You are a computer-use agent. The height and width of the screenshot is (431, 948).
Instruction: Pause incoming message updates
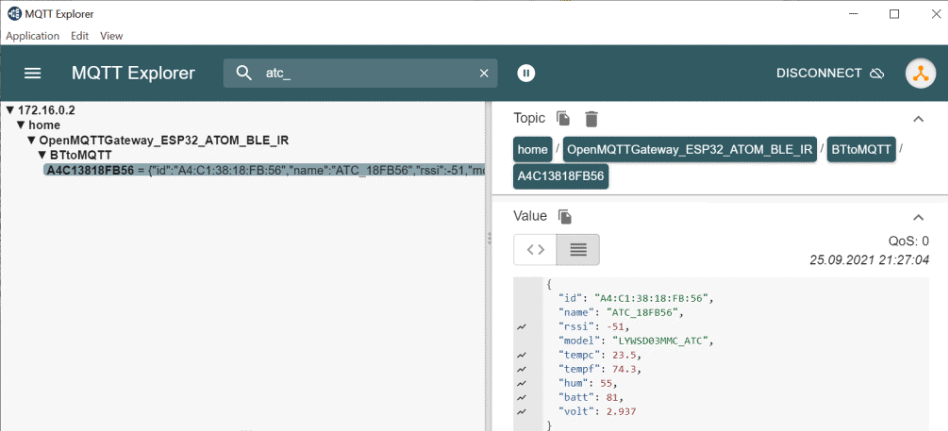pos(526,73)
